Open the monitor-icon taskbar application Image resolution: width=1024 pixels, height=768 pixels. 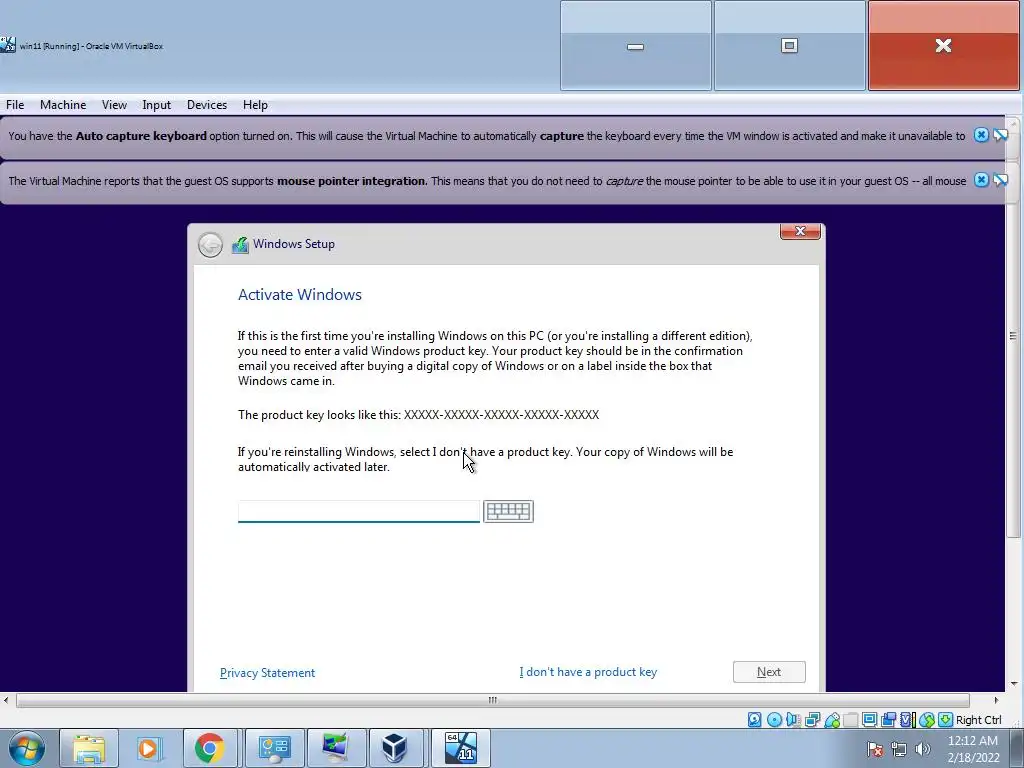336,748
